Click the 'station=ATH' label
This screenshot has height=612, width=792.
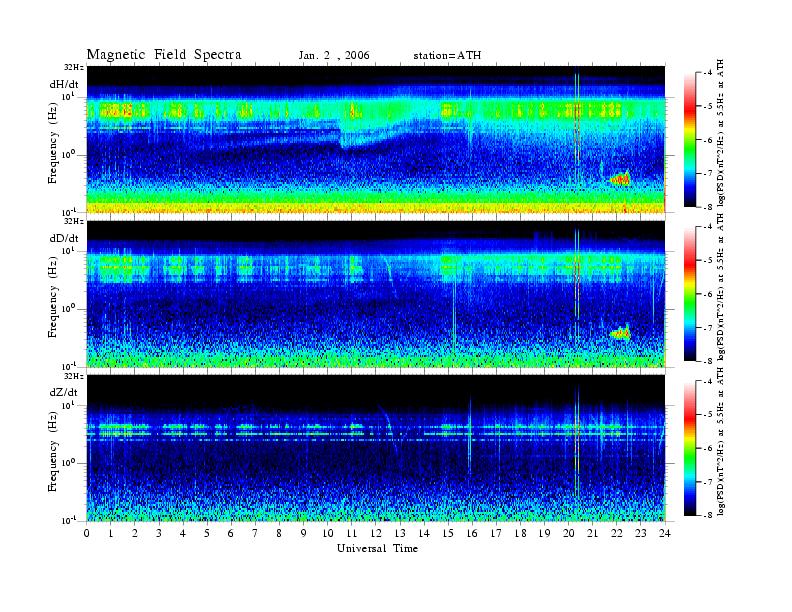click(x=447, y=56)
